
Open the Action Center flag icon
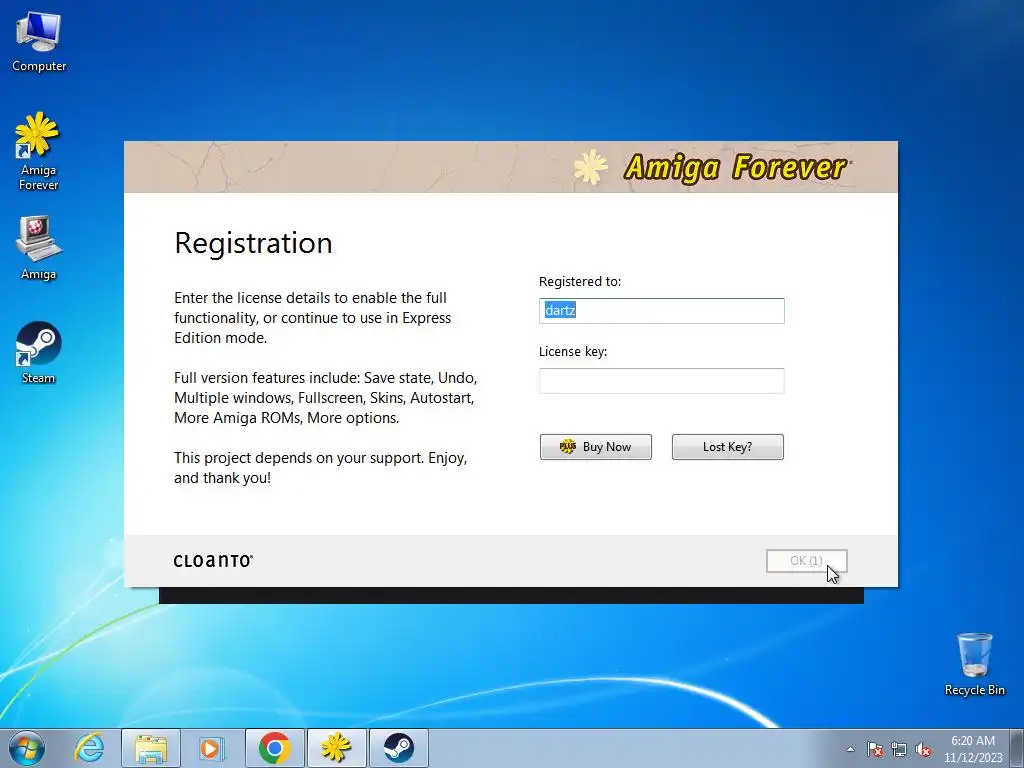click(x=874, y=749)
